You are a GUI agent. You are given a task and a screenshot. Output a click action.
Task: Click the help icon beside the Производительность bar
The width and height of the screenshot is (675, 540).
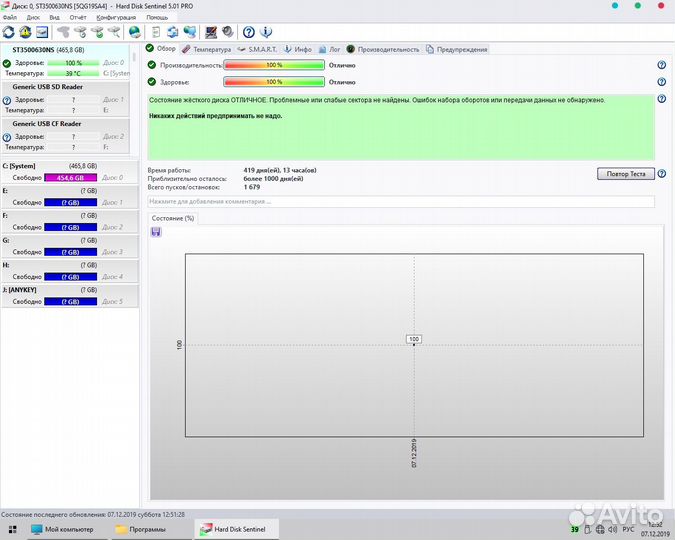(x=662, y=65)
